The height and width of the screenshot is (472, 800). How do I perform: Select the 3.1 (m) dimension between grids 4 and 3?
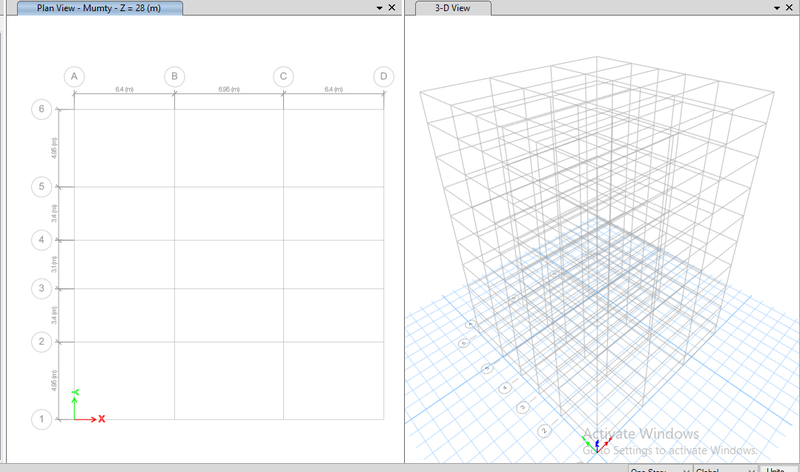pos(55,264)
